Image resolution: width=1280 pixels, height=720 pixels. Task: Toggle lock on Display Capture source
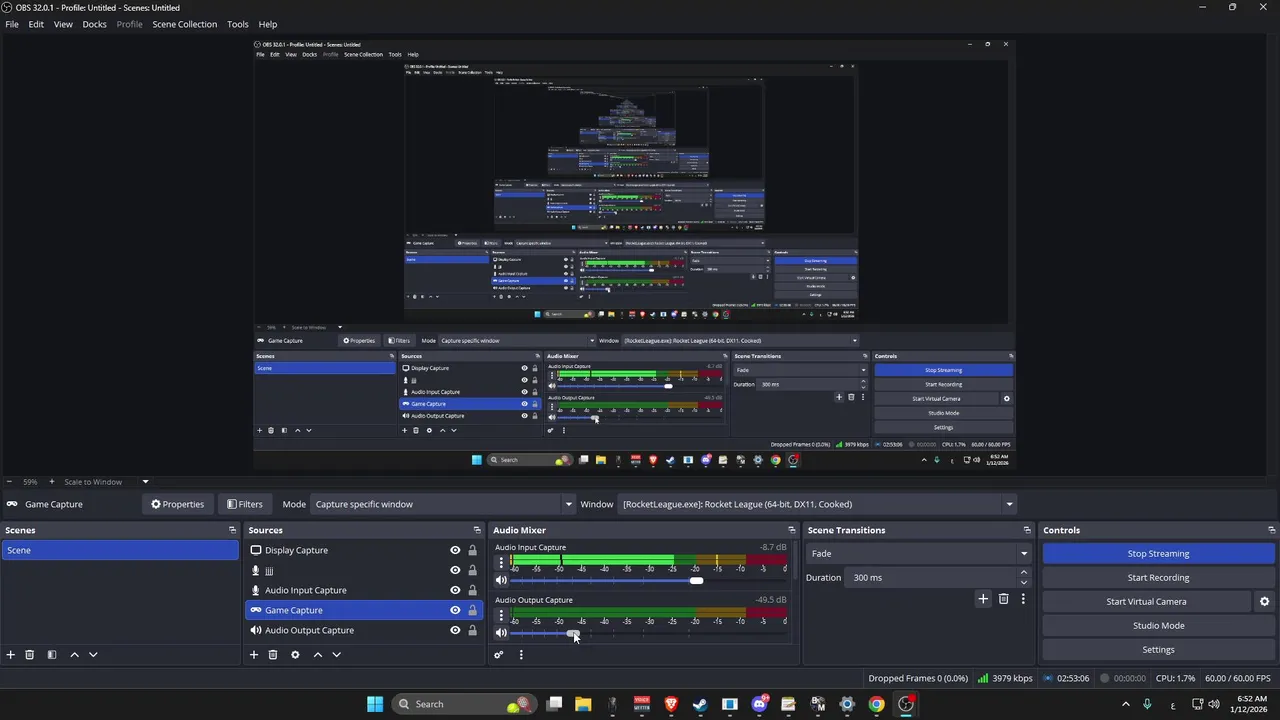point(472,550)
